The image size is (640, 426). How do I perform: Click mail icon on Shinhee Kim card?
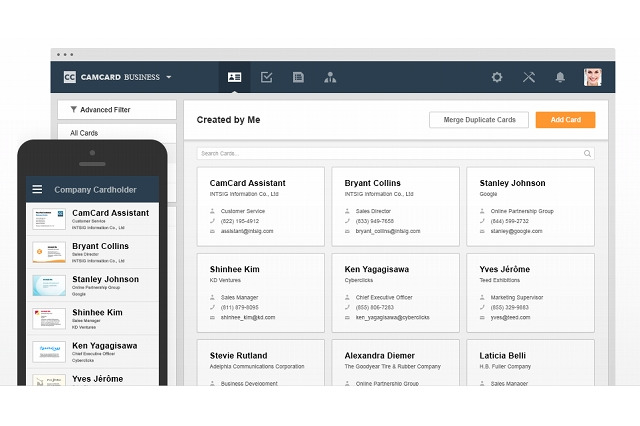click(x=212, y=317)
